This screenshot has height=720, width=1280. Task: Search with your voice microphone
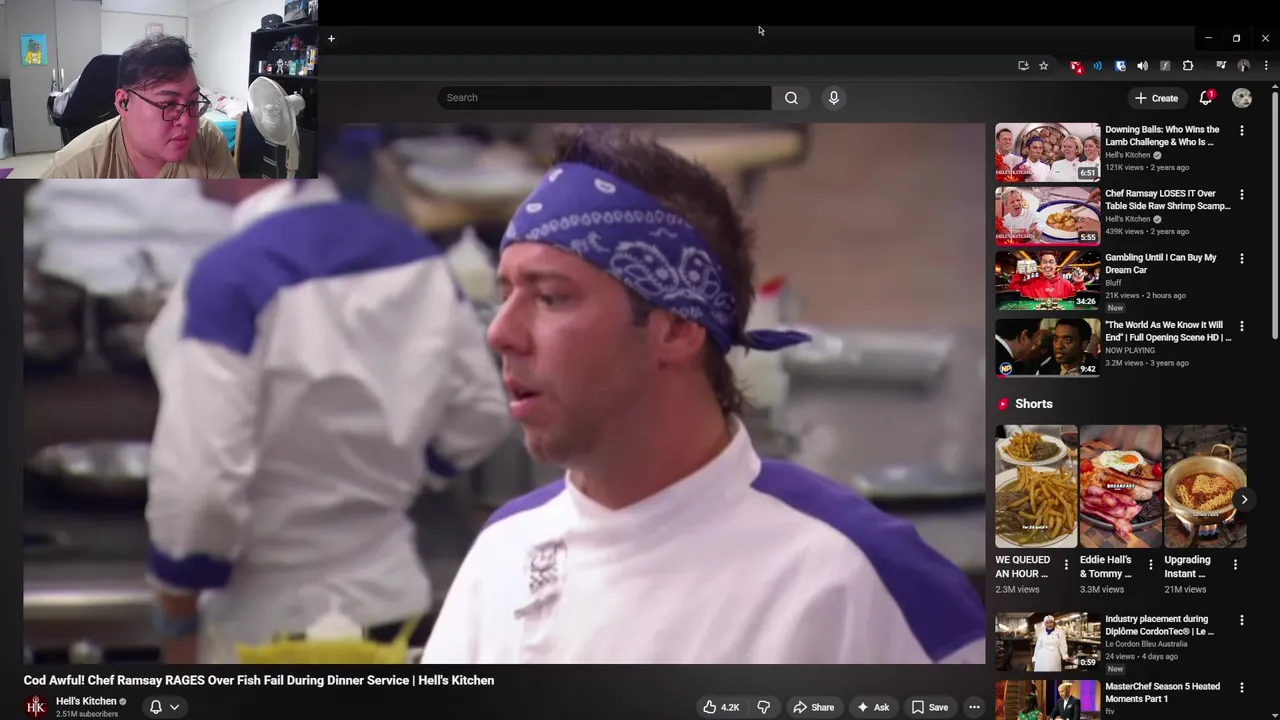click(x=833, y=98)
